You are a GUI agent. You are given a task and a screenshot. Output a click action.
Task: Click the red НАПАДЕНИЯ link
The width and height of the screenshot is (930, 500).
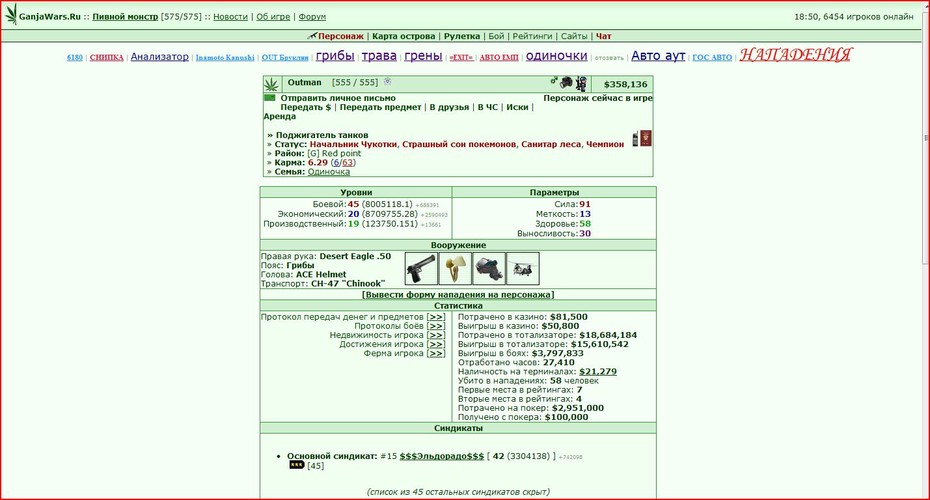coord(795,55)
